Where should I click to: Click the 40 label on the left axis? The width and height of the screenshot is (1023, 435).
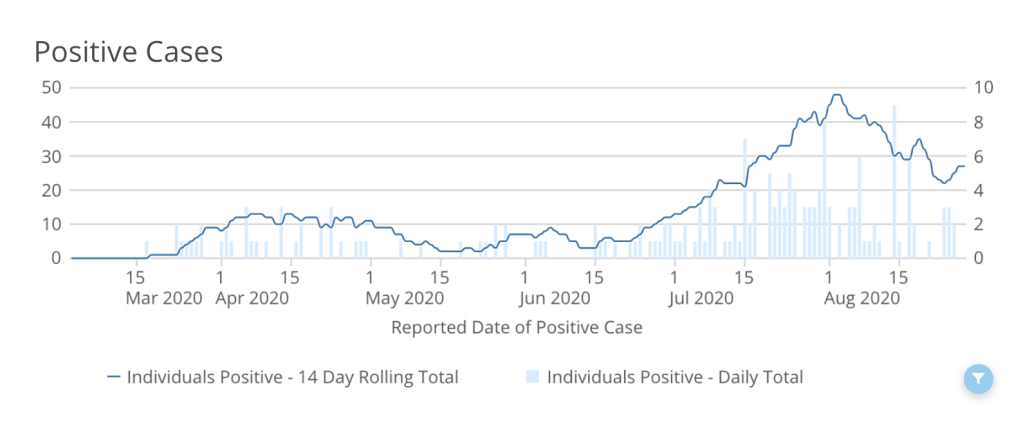click(51, 122)
